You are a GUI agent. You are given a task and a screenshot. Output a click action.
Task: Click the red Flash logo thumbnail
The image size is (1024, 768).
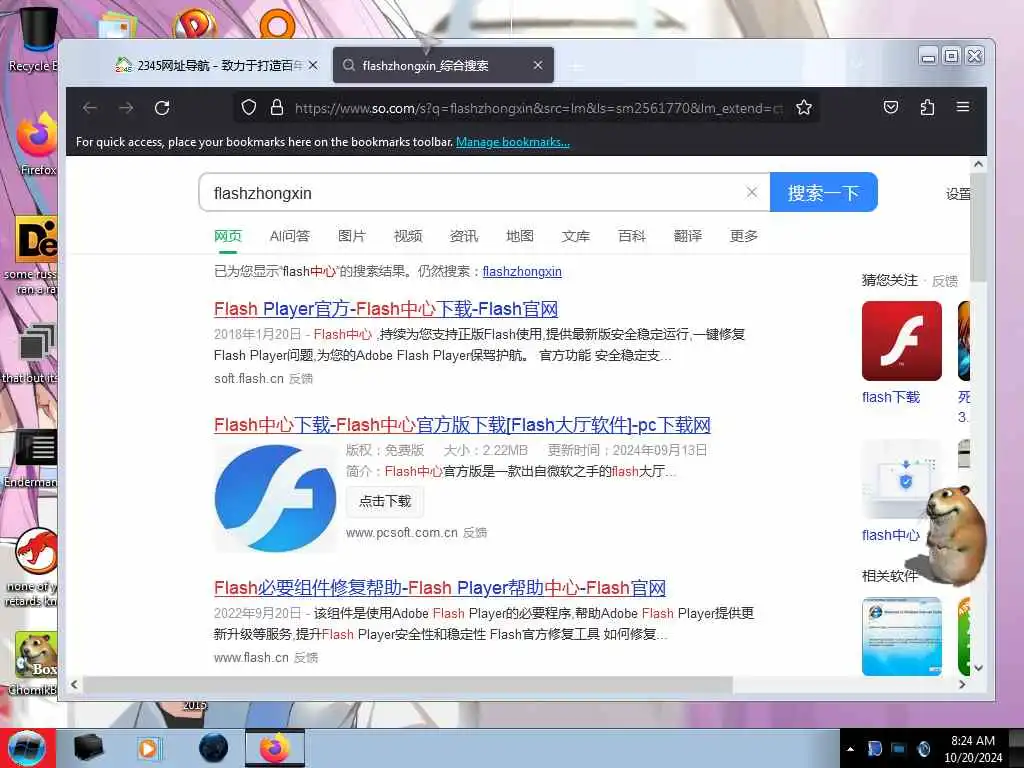tap(902, 341)
